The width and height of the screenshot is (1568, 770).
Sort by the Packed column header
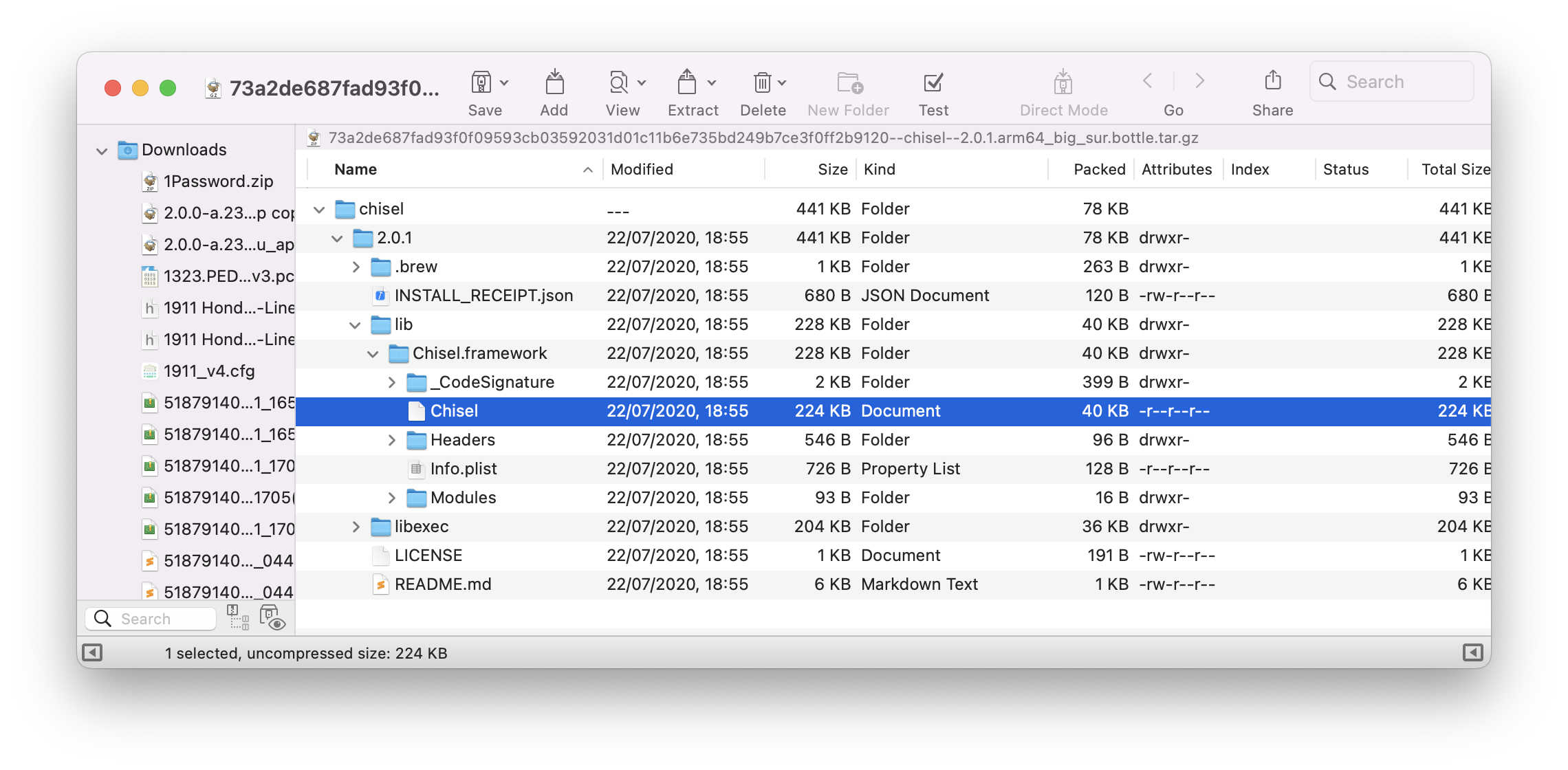[1091, 169]
